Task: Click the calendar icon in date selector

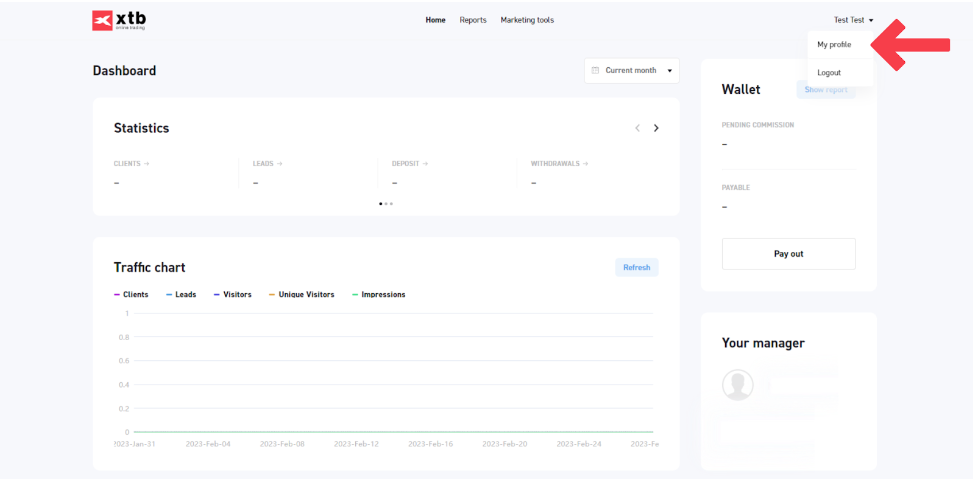Action: click(x=596, y=71)
